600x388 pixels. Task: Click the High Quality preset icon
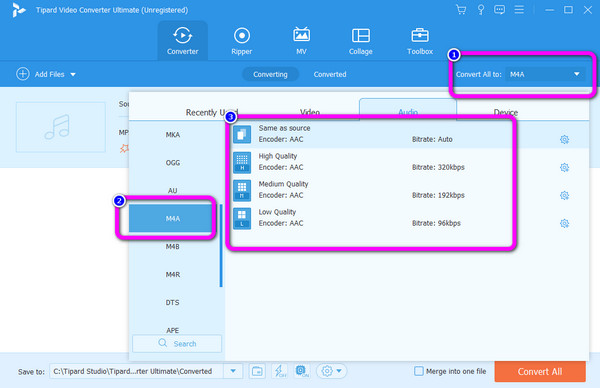pyautogui.click(x=242, y=162)
